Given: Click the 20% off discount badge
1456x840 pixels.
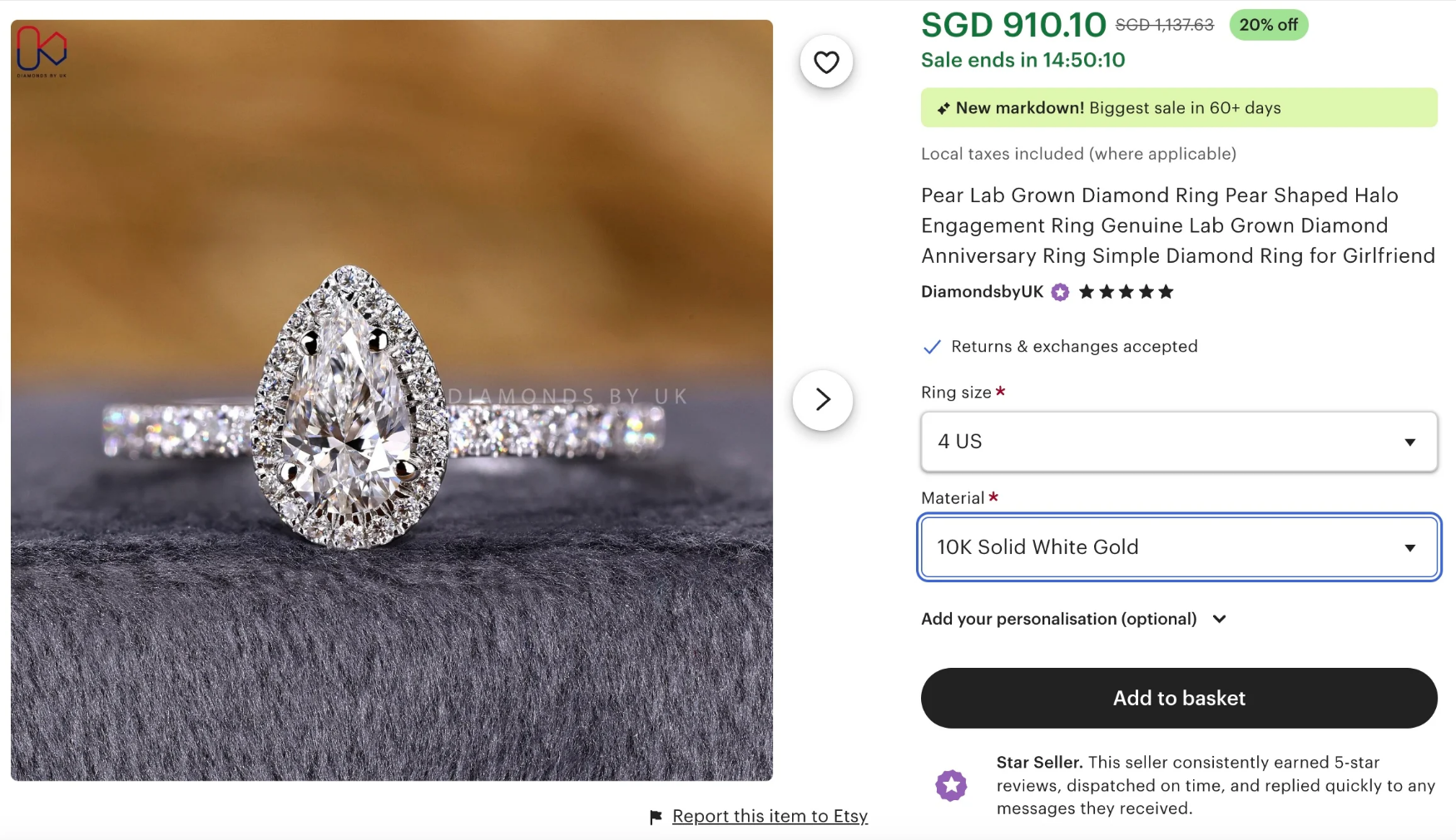Looking at the screenshot, I should pyautogui.click(x=1268, y=25).
